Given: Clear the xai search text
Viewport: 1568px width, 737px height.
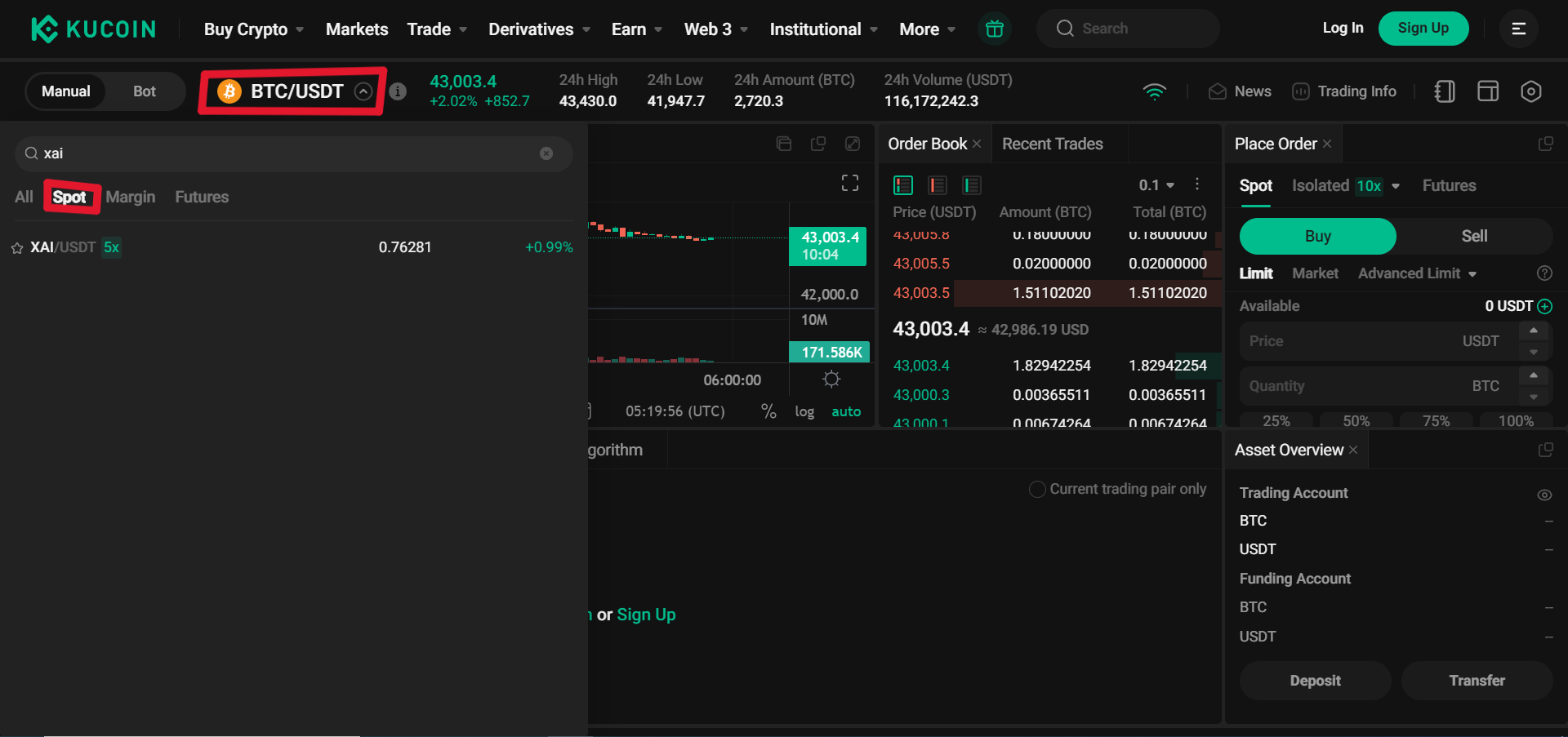Looking at the screenshot, I should [x=546, y=153].
